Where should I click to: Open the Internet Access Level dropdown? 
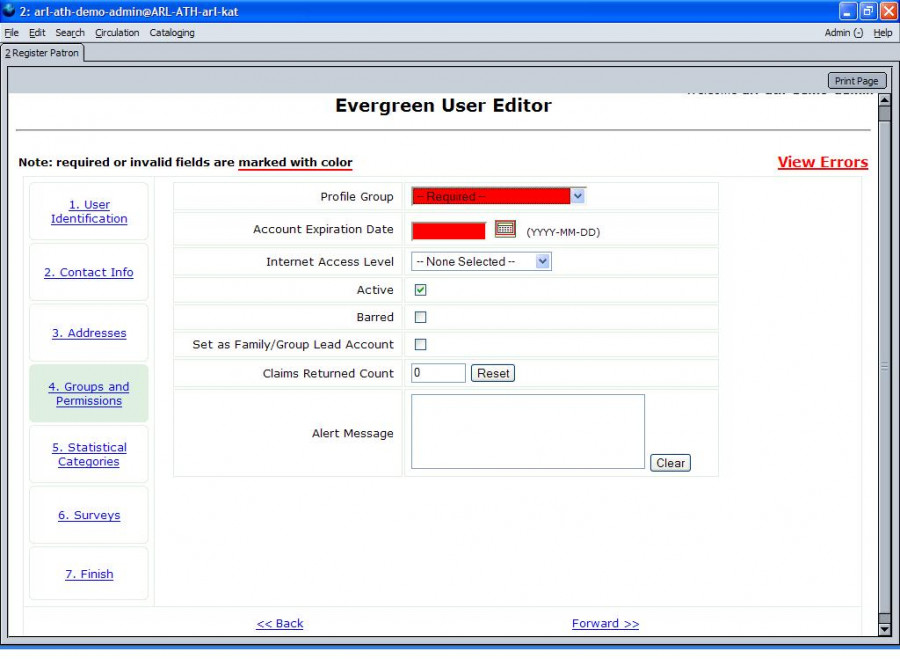pos(481,262)
